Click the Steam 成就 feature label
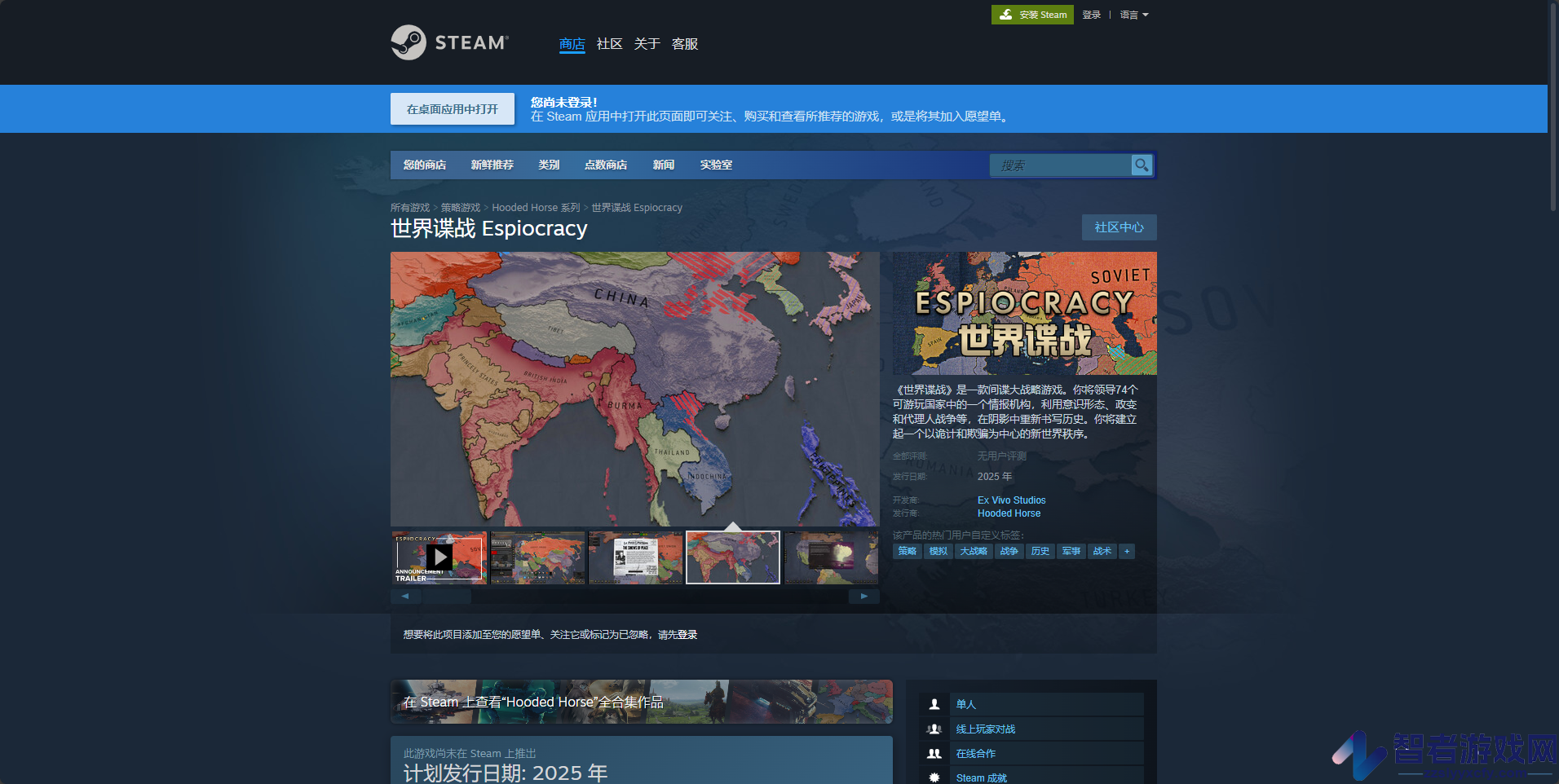The height and width of the screenshot is (784, 1559). coord(982,778)
